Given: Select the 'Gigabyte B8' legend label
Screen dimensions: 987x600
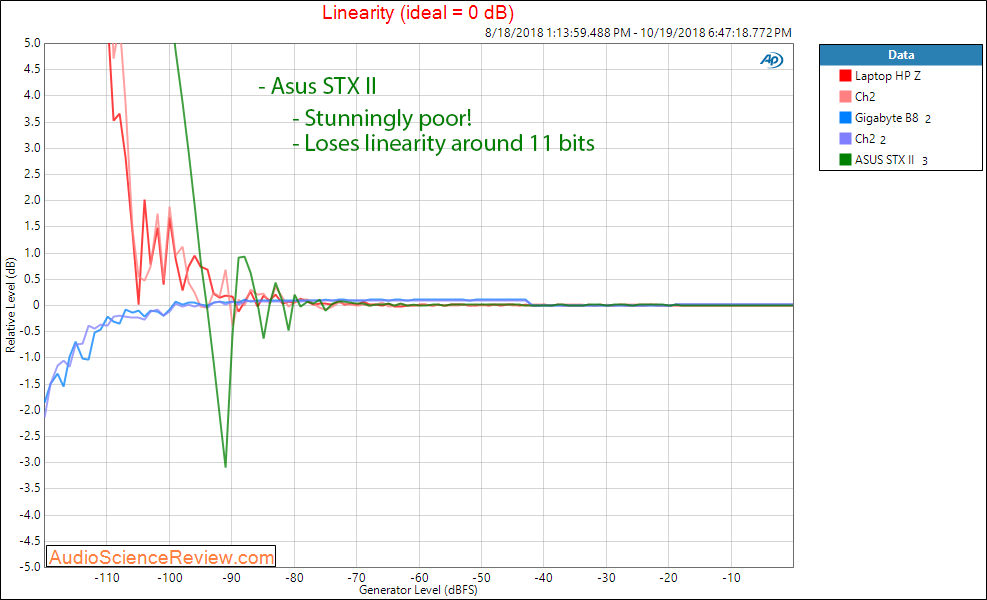Looking at the screenshot, I should pyautogui.click(x=886, y=118).
